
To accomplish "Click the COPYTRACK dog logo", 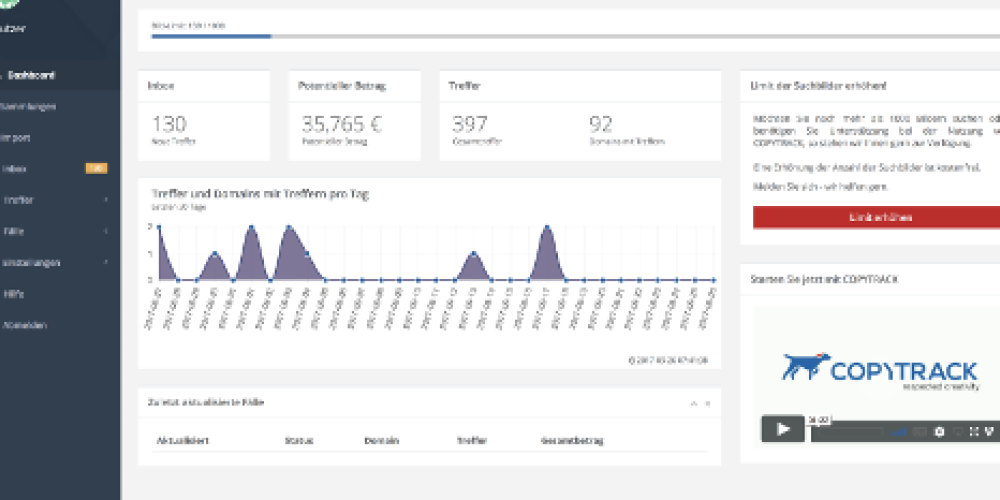I will 804,367.
